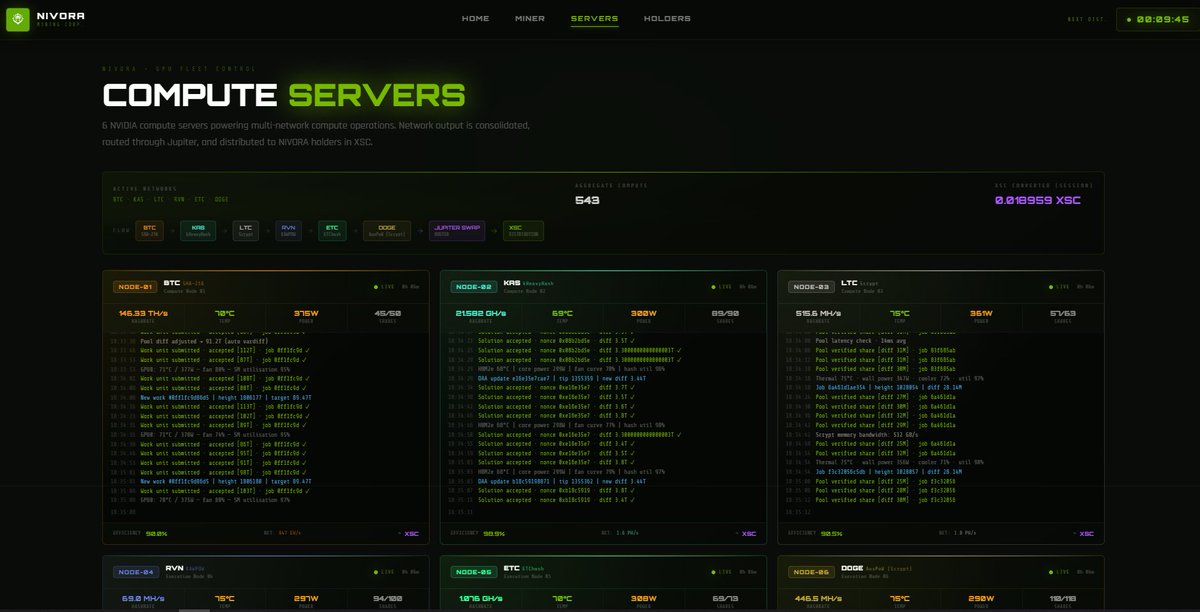Select the SERVERS nav tab
Image resolution: width=1200 pixels, height=612 pixels.
click(x=594, y=18)
